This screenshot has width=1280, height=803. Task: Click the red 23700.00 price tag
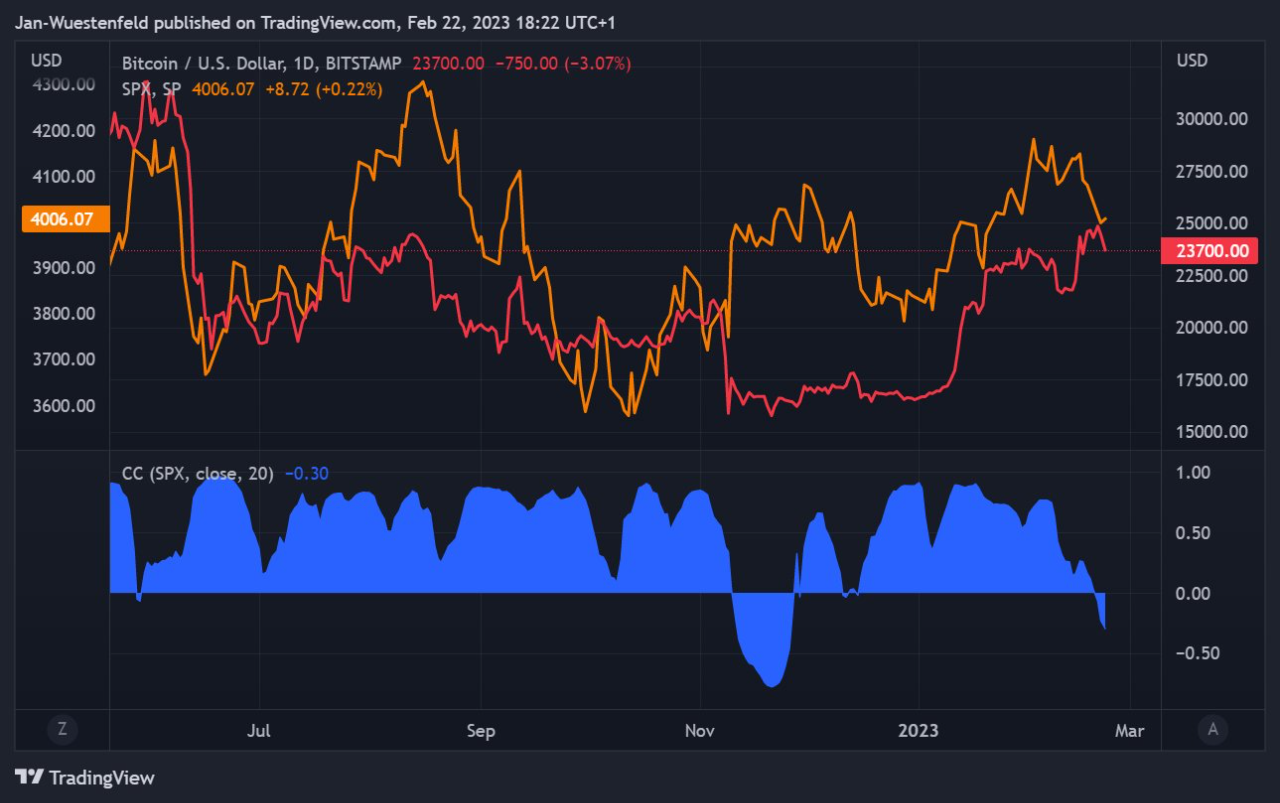(x=1210, y=251)
